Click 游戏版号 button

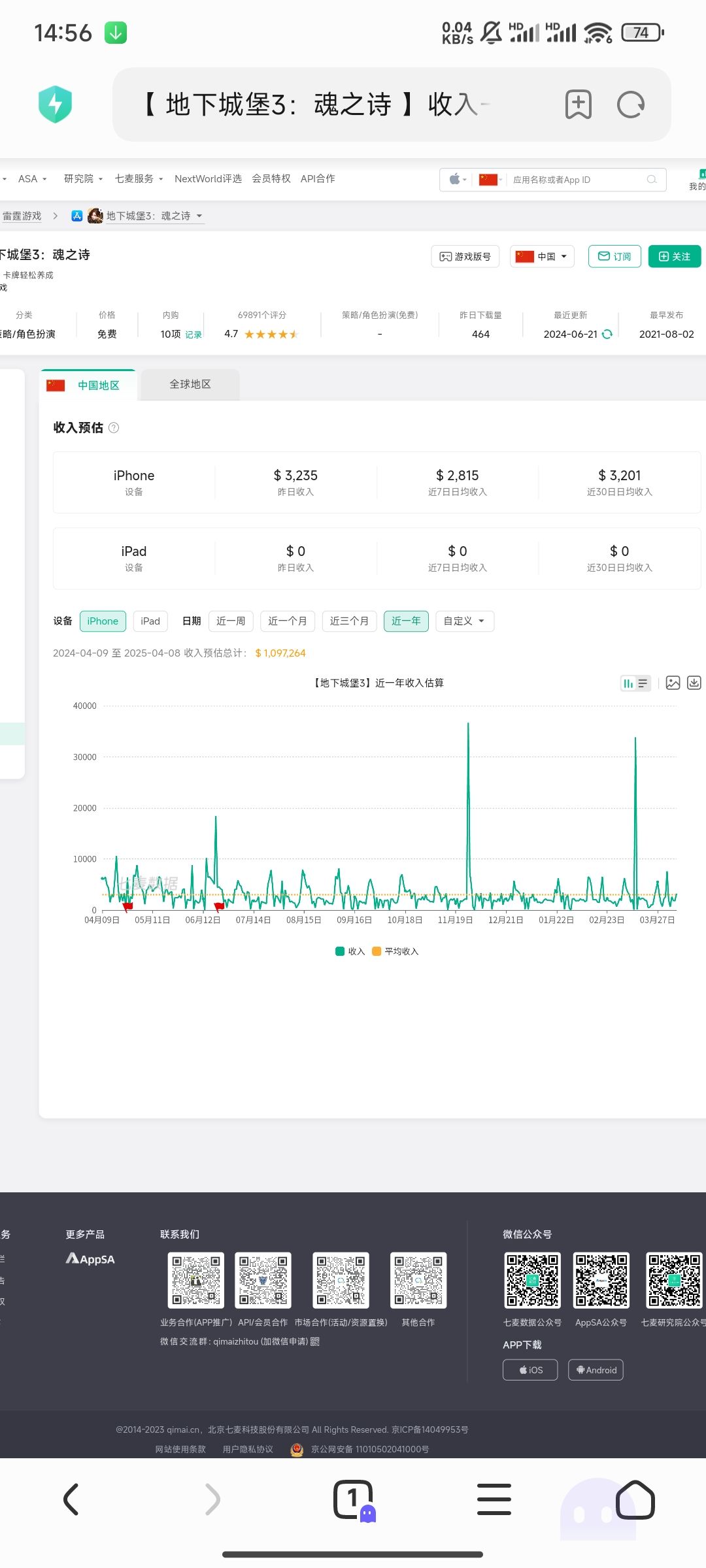[x=465, y=256]
